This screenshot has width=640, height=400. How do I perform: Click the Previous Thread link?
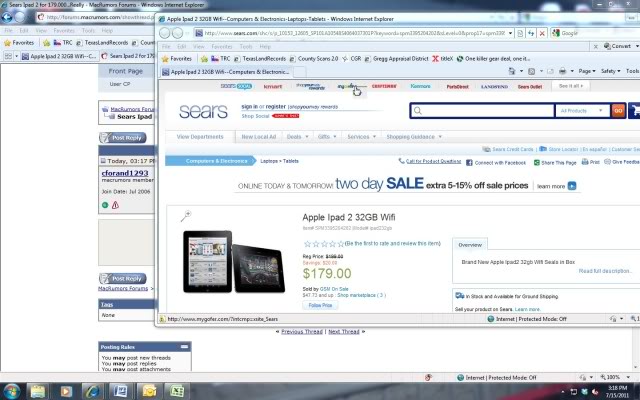[302, 332]
